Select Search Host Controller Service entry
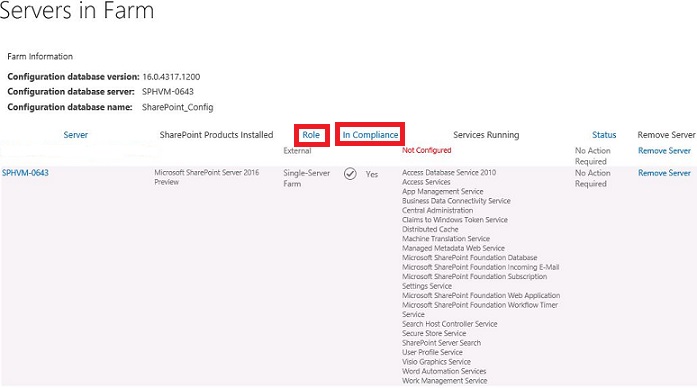The width and height of the screenshot is (697, 388). click(x=449, y=324)
